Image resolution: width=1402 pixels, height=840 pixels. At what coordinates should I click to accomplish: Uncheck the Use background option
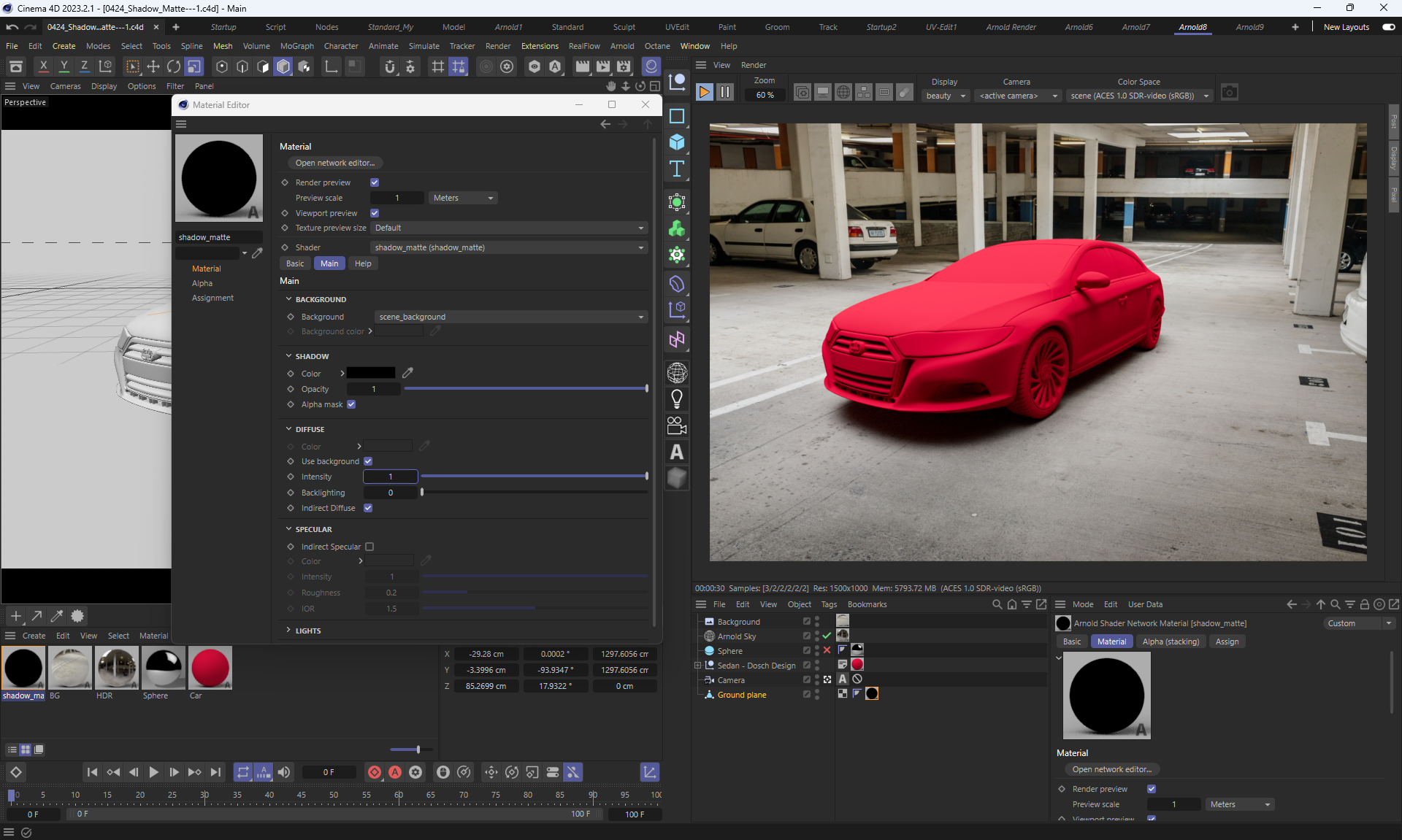(x=368, y=461)
